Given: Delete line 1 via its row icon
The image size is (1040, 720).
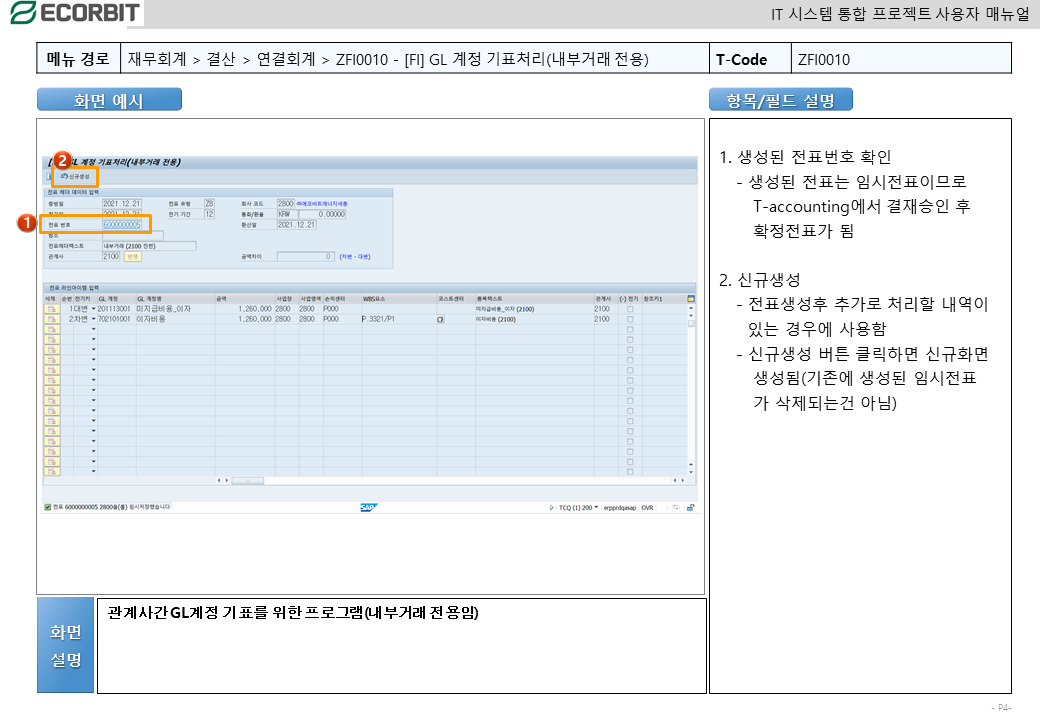Looking at the screenshot, I should [x=50, y=309].
